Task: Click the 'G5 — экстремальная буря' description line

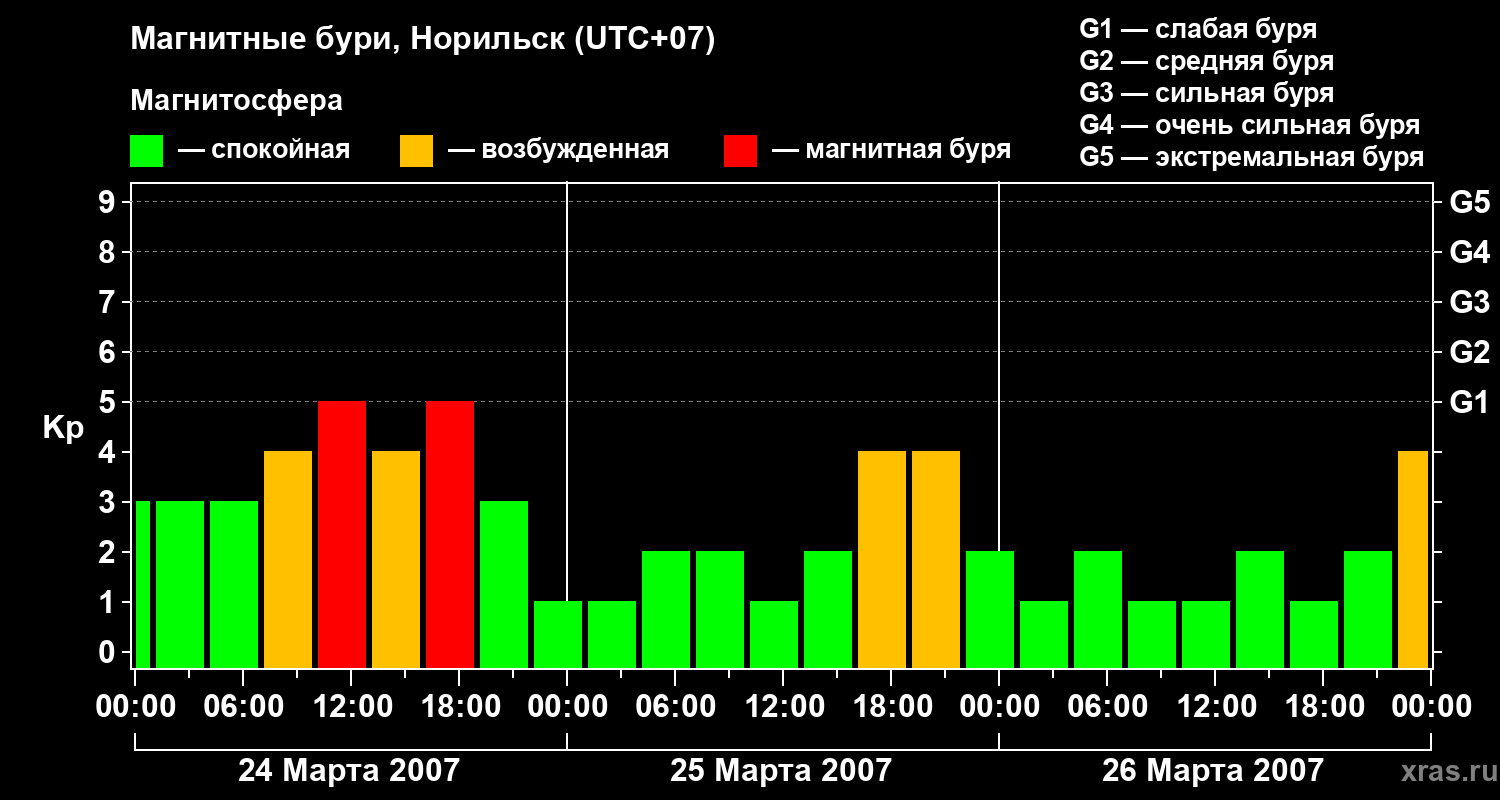Action: [x=1252, y=157]
